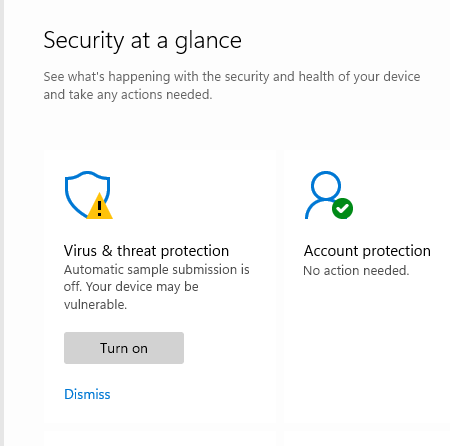
Task: Click the word 'vulnerable.' in the warning
Action: click(95, 304)
